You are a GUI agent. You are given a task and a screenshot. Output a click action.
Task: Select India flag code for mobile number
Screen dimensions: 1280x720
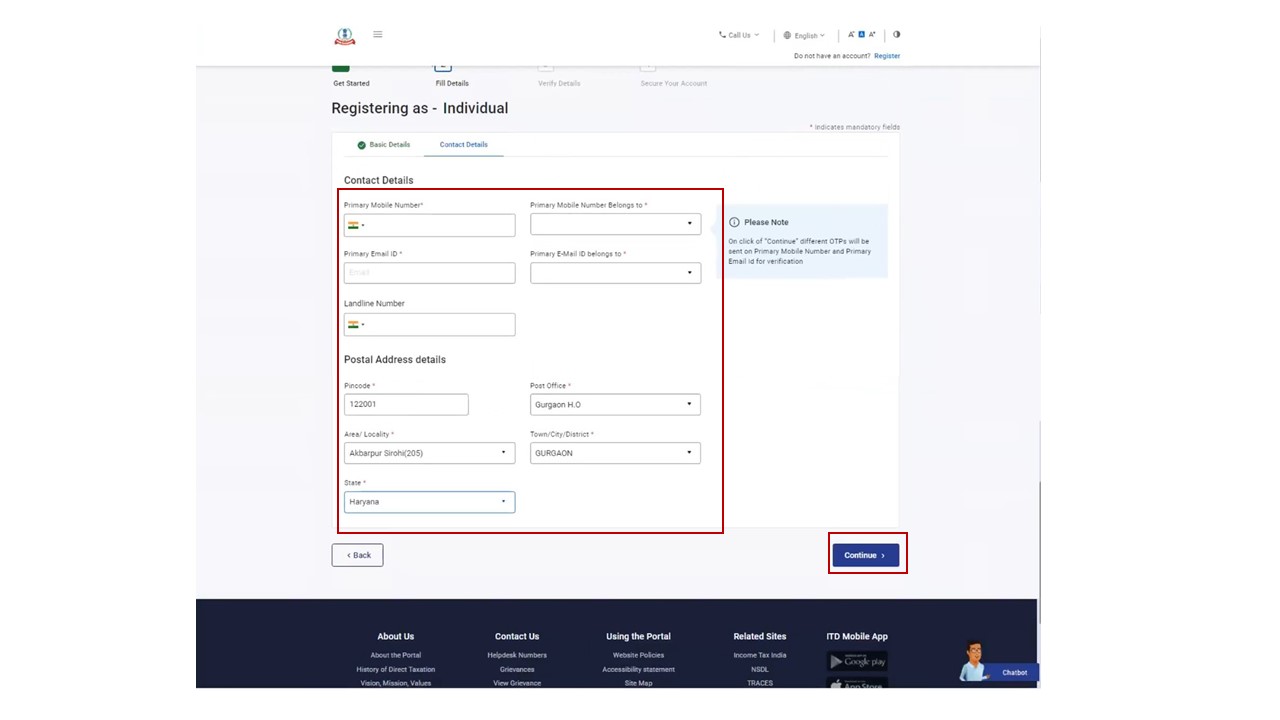pos(355,226)
